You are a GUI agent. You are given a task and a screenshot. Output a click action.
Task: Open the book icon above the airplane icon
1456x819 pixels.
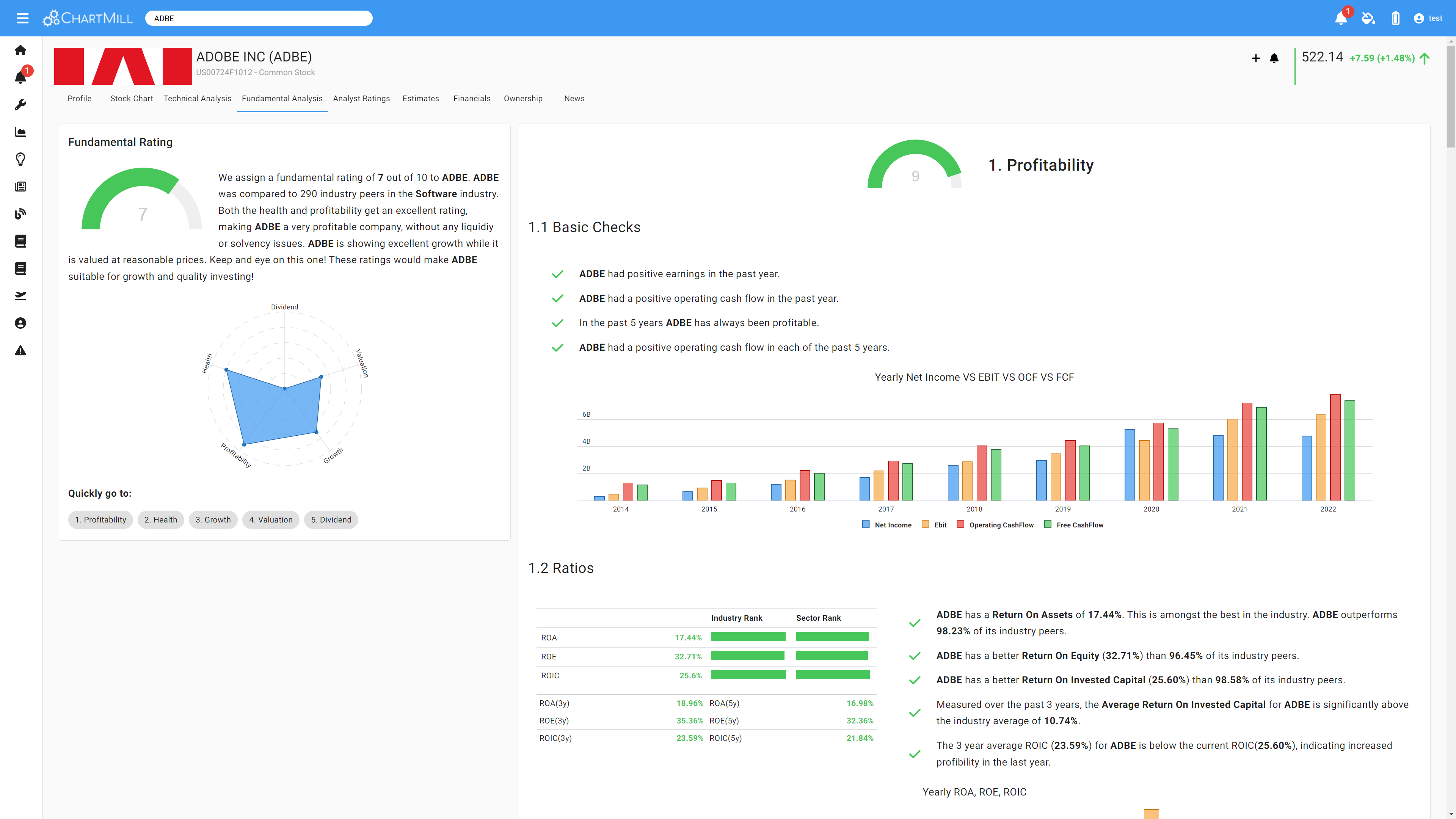click(x=20, y=268)
